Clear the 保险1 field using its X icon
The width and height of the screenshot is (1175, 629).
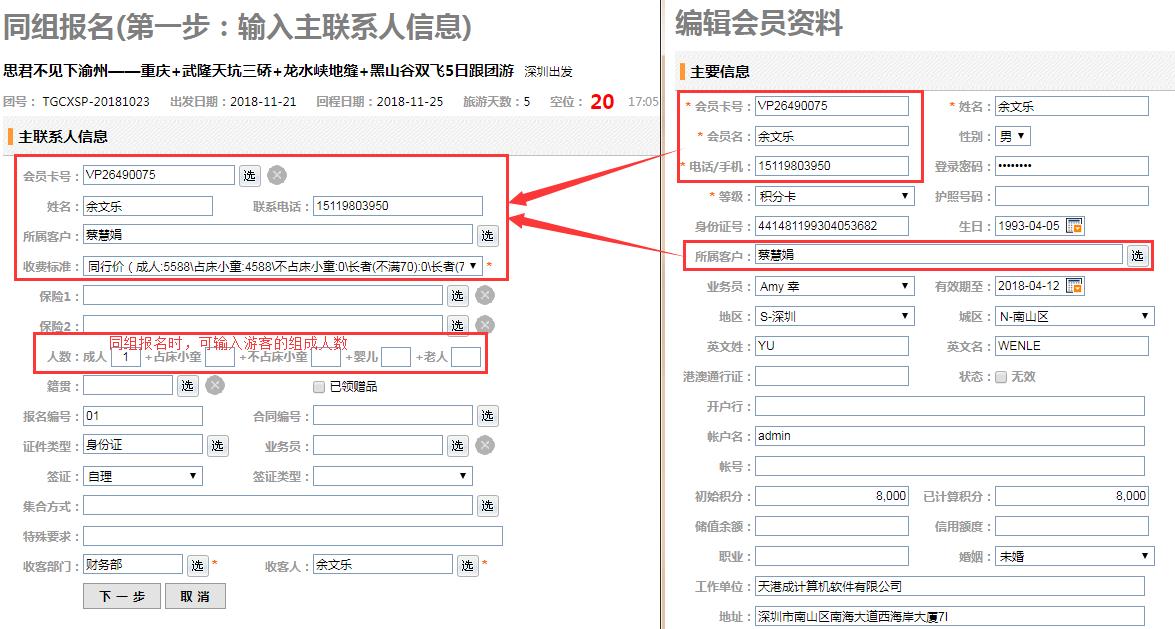coord(485,295)
